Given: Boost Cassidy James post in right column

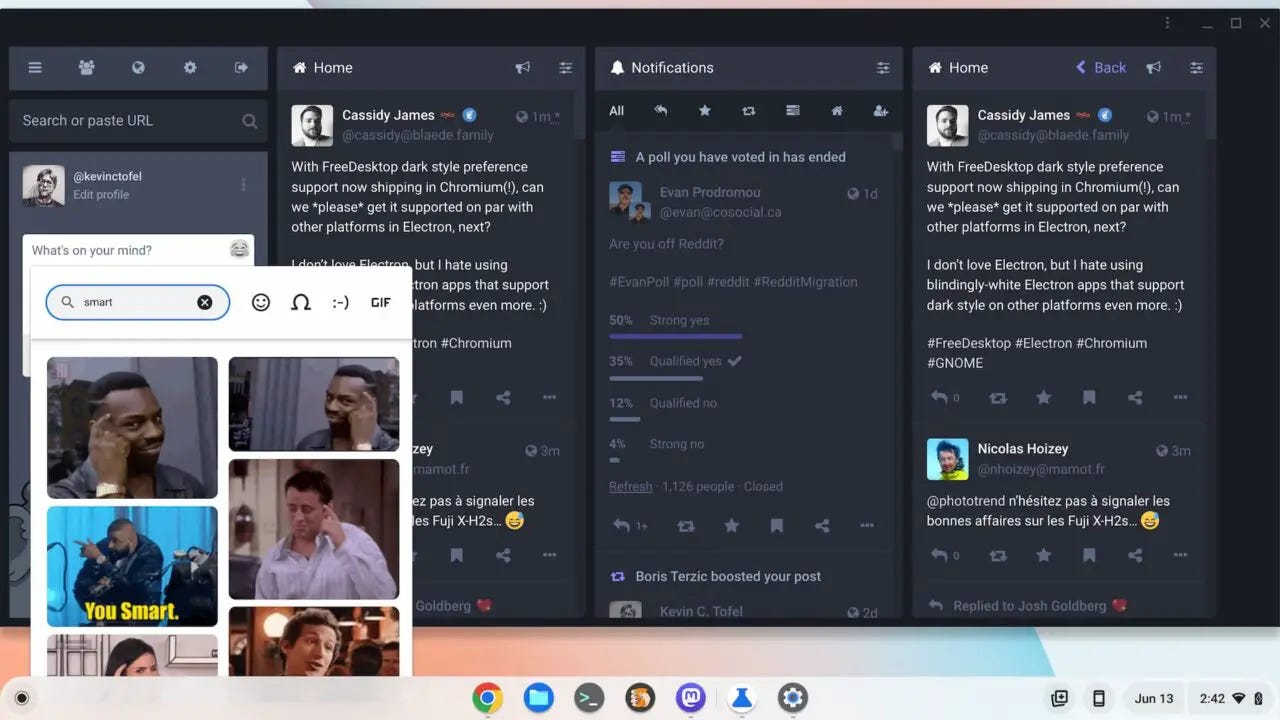Looking at the screenshot, I should (x=998, y=397).
